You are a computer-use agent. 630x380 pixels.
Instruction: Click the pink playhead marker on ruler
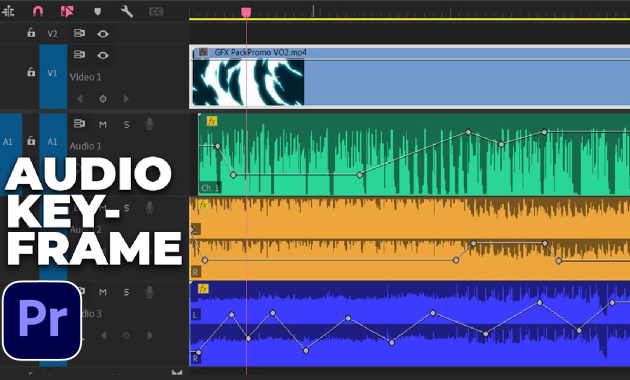pos(246,12)
